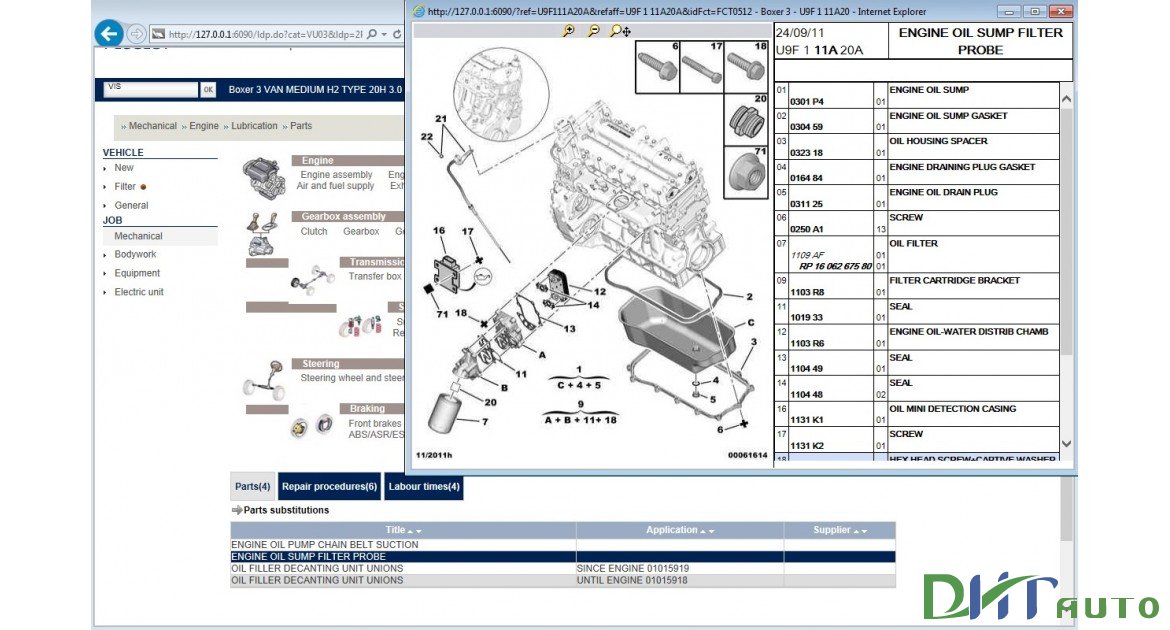The height and width of the screenshot is (630, 1170).
Task: Click the search magnifier in the address bar
Action: [371, 33]
